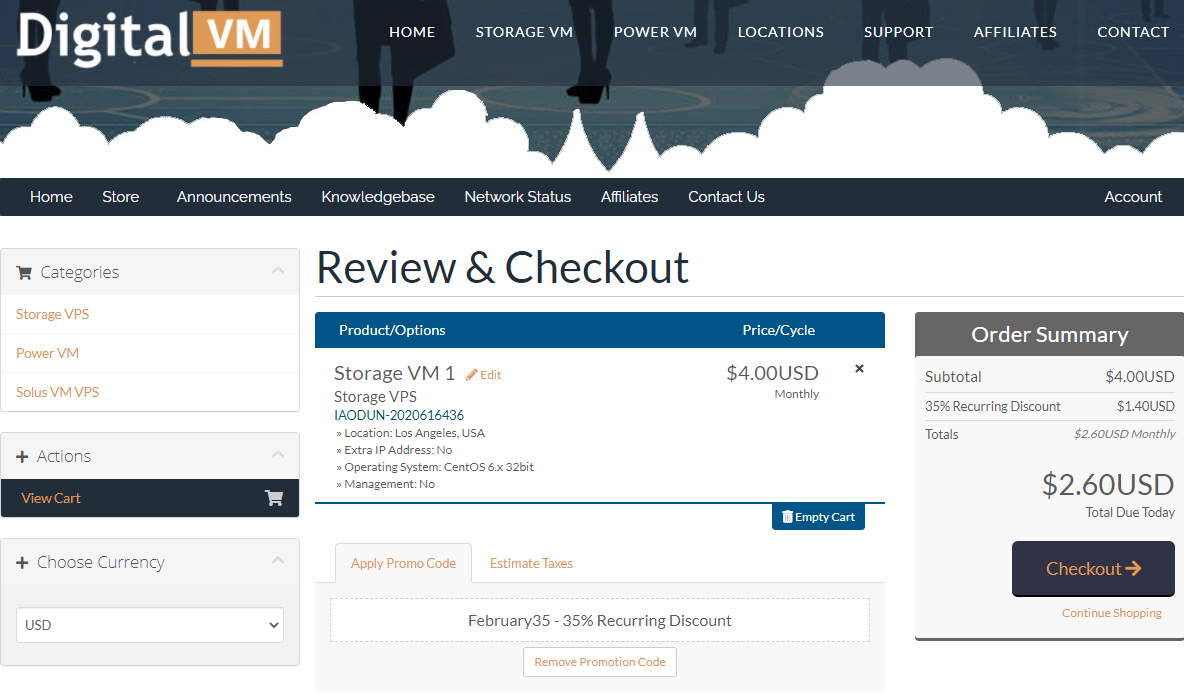The width and height of the screenshot is (1184, 695).
Task: Click the Empty Cart button
Action: click(819, 517)
